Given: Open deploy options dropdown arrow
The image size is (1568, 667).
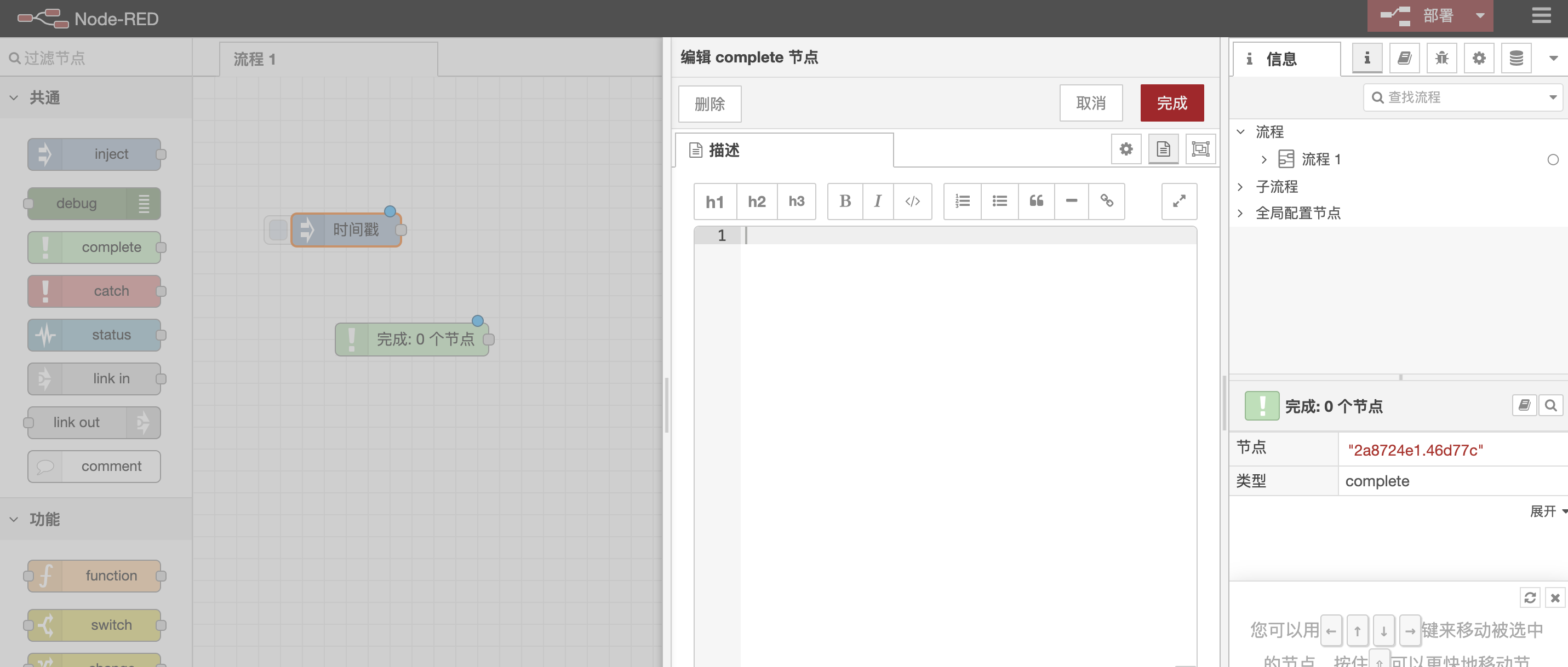Looking at the screenshot, I should [1480, 16].
